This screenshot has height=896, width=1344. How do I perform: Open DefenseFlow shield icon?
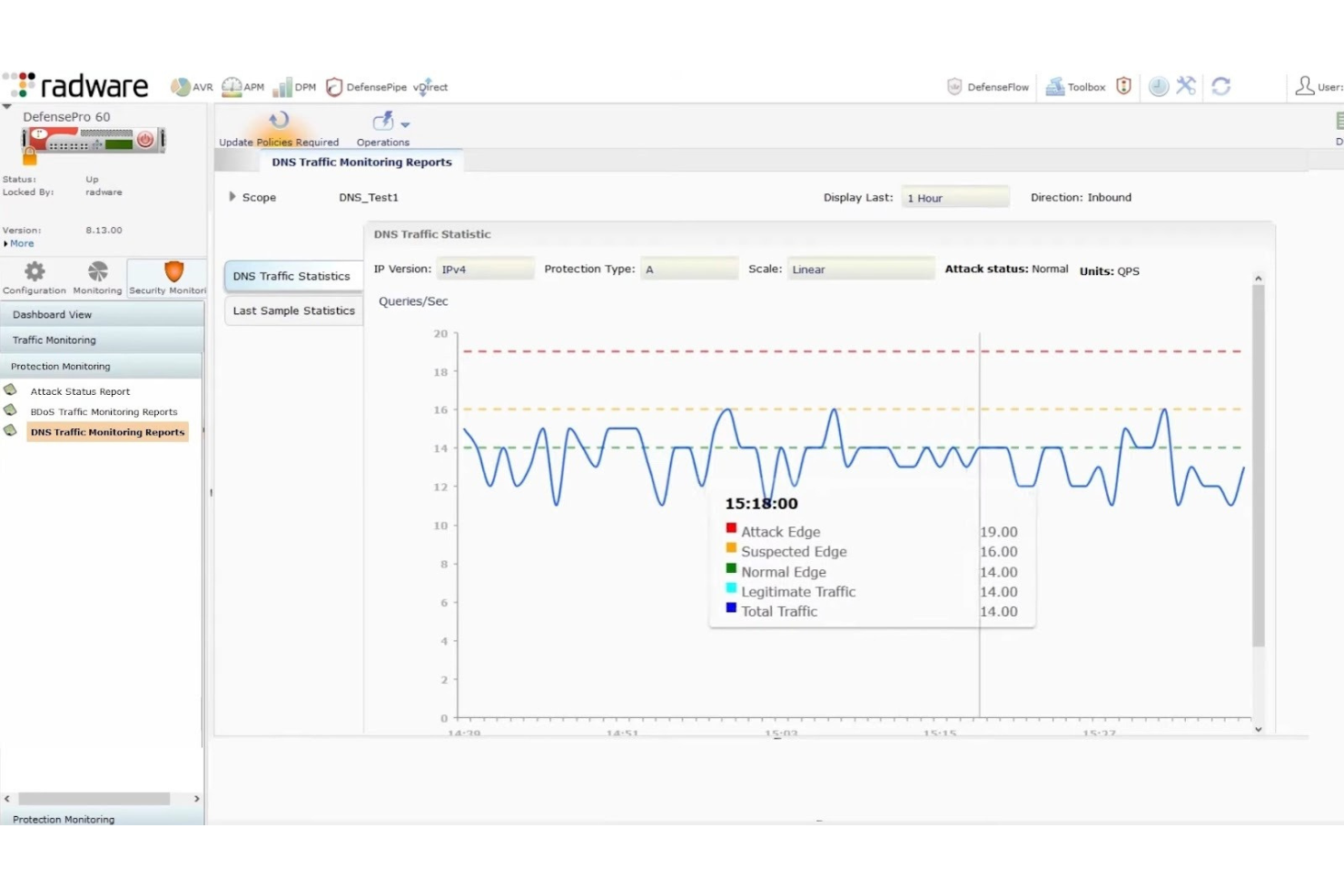tap(954, 86)
